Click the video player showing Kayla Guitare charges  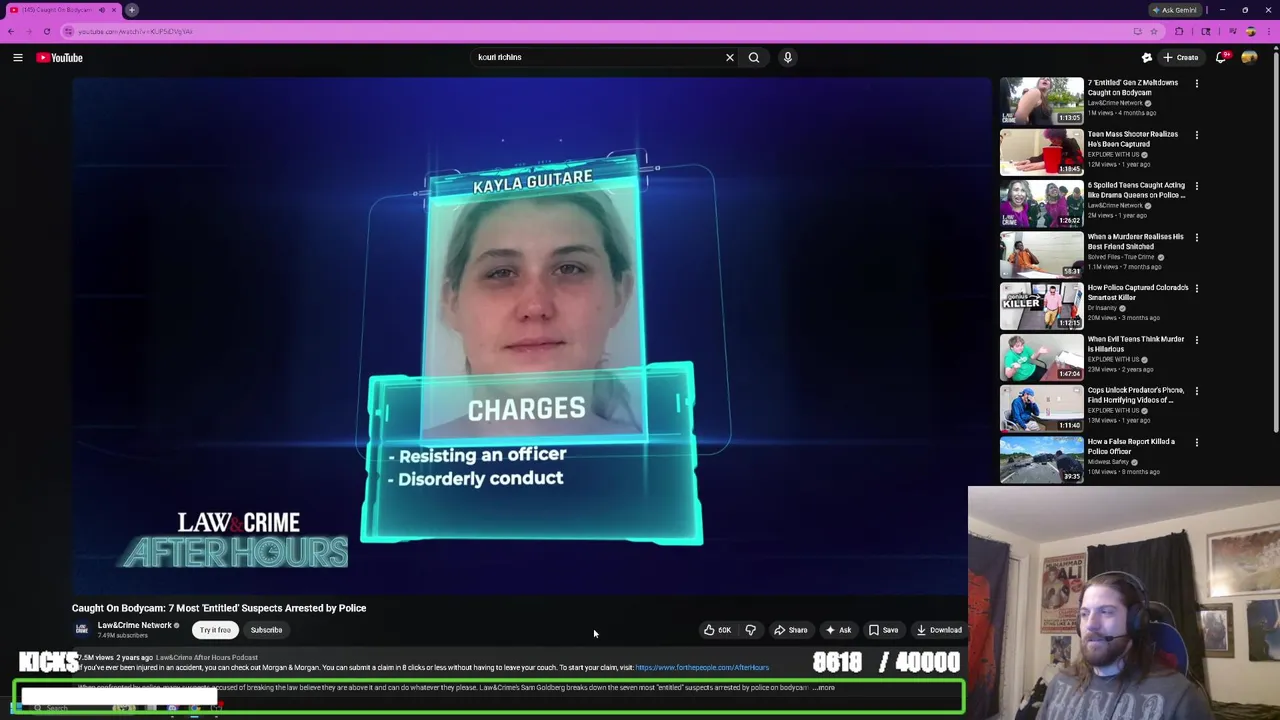(x=531, y=337)
